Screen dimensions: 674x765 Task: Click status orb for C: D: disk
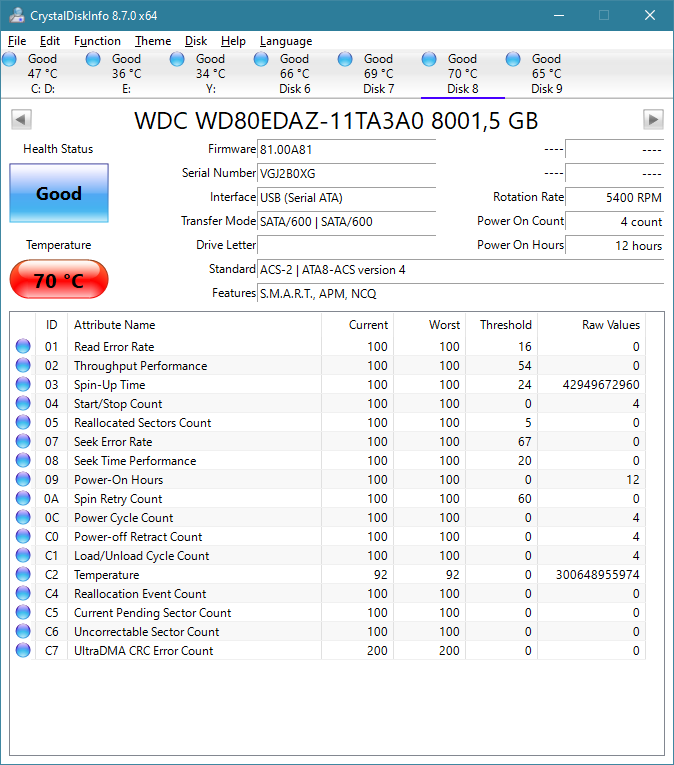[x=9, y=59]
